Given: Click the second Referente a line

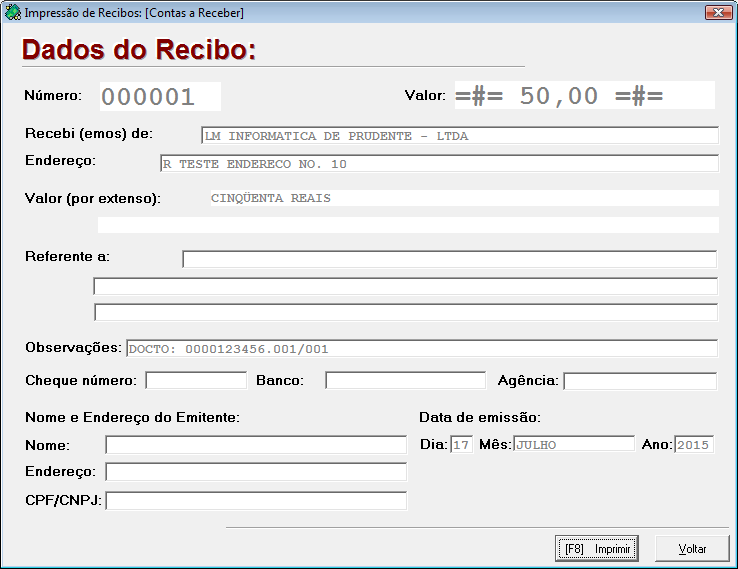Looking at the screenshot, I should tap(405, 286).
